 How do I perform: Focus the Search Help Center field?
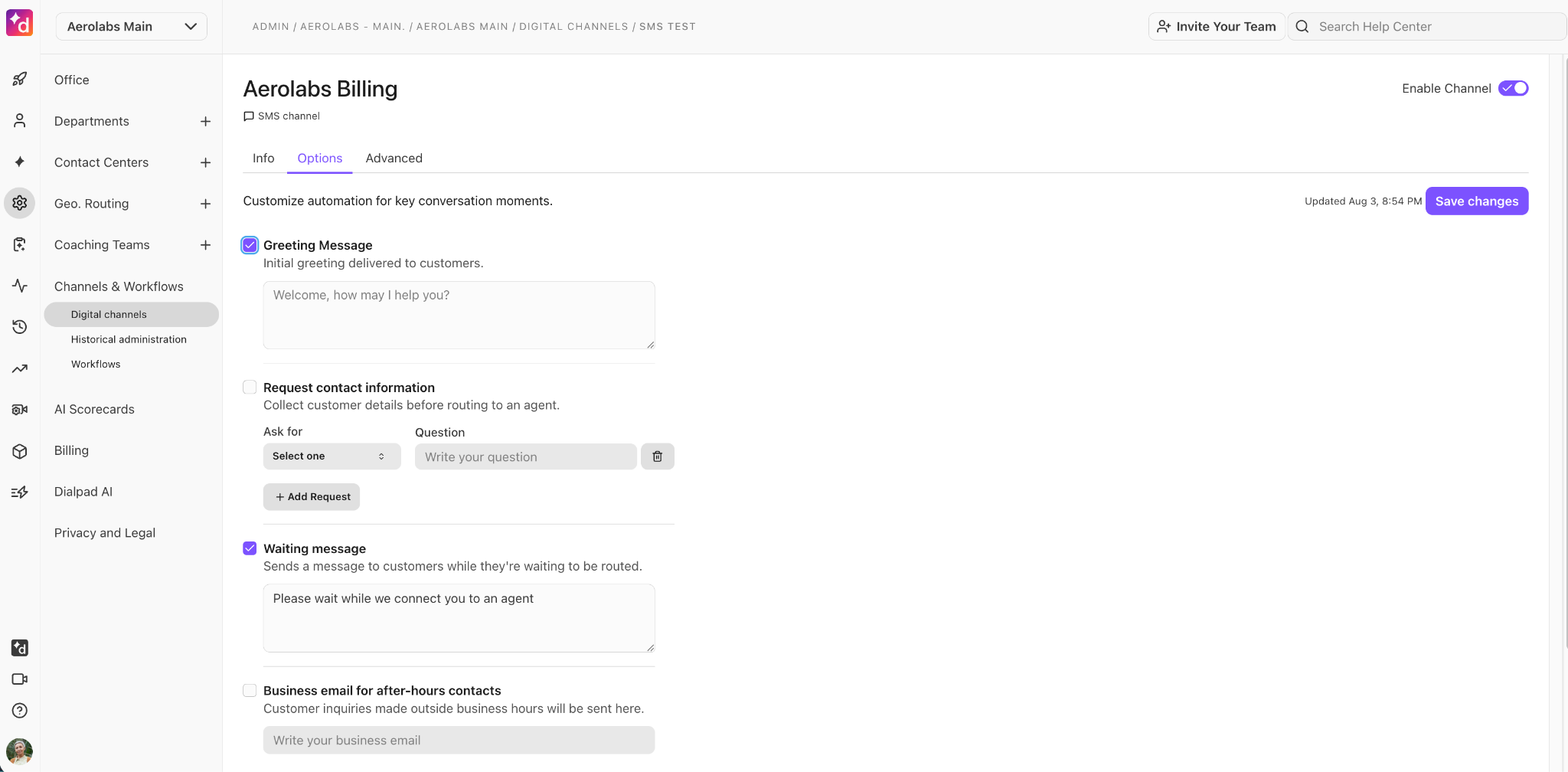(1428, 27)
